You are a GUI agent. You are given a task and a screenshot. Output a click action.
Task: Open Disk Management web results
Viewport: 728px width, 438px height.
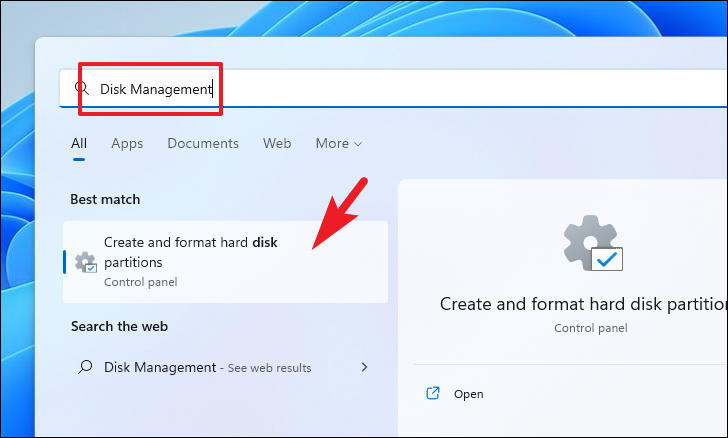click(225, 367)
